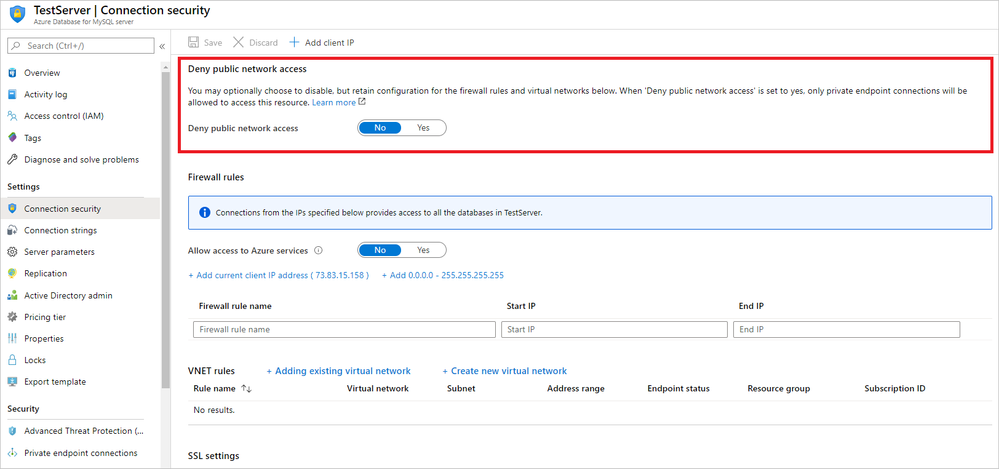The image size is (999, 469).
Task: Set Allow access to Azure services to Yes
Action: pos(424,250)
